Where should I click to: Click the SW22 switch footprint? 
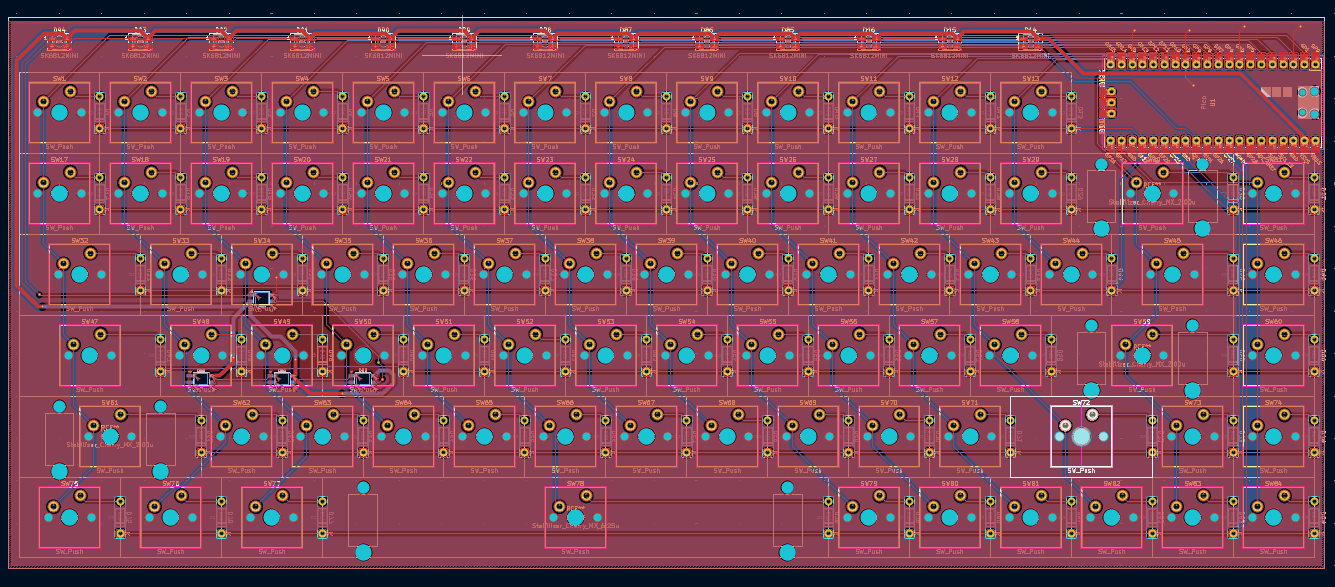tap(464, 193)
